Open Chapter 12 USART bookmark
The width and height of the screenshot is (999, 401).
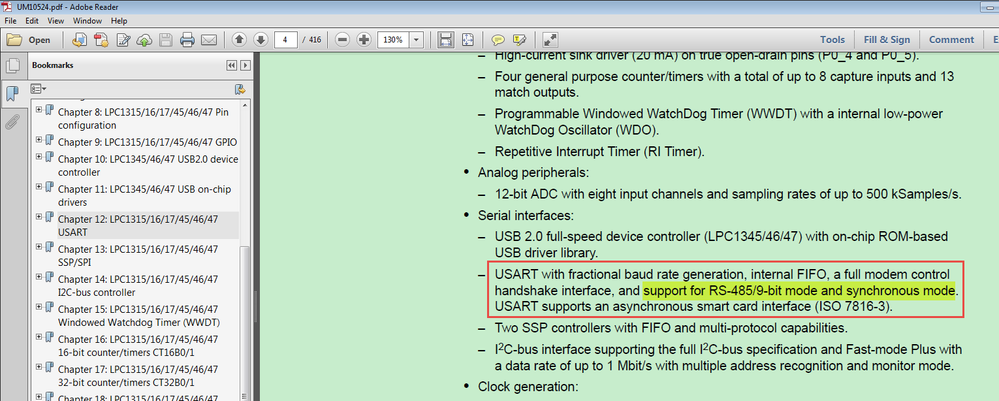click(138, 226)
